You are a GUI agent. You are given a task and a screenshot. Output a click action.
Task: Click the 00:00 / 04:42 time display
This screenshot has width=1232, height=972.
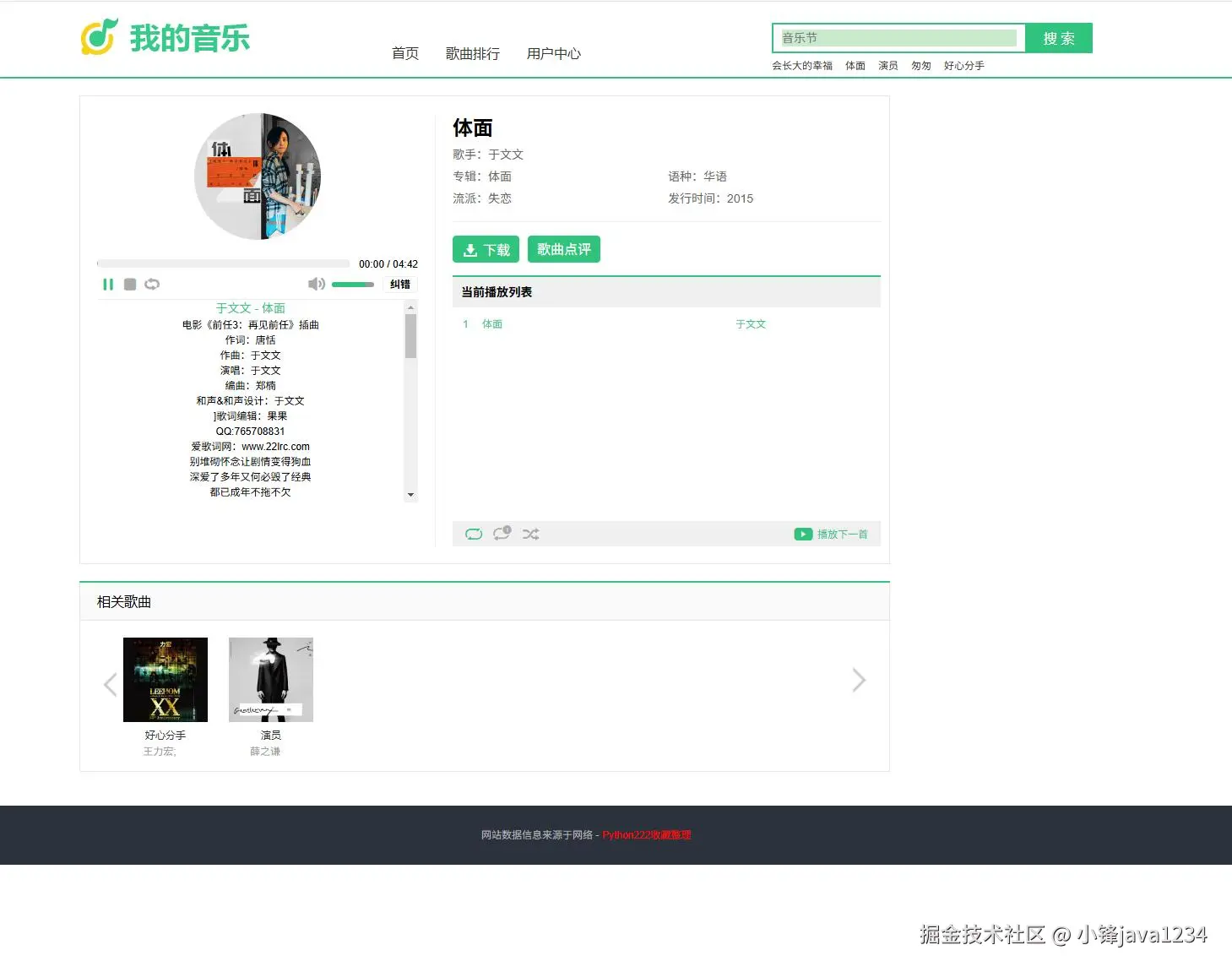(x=388, y=264)
